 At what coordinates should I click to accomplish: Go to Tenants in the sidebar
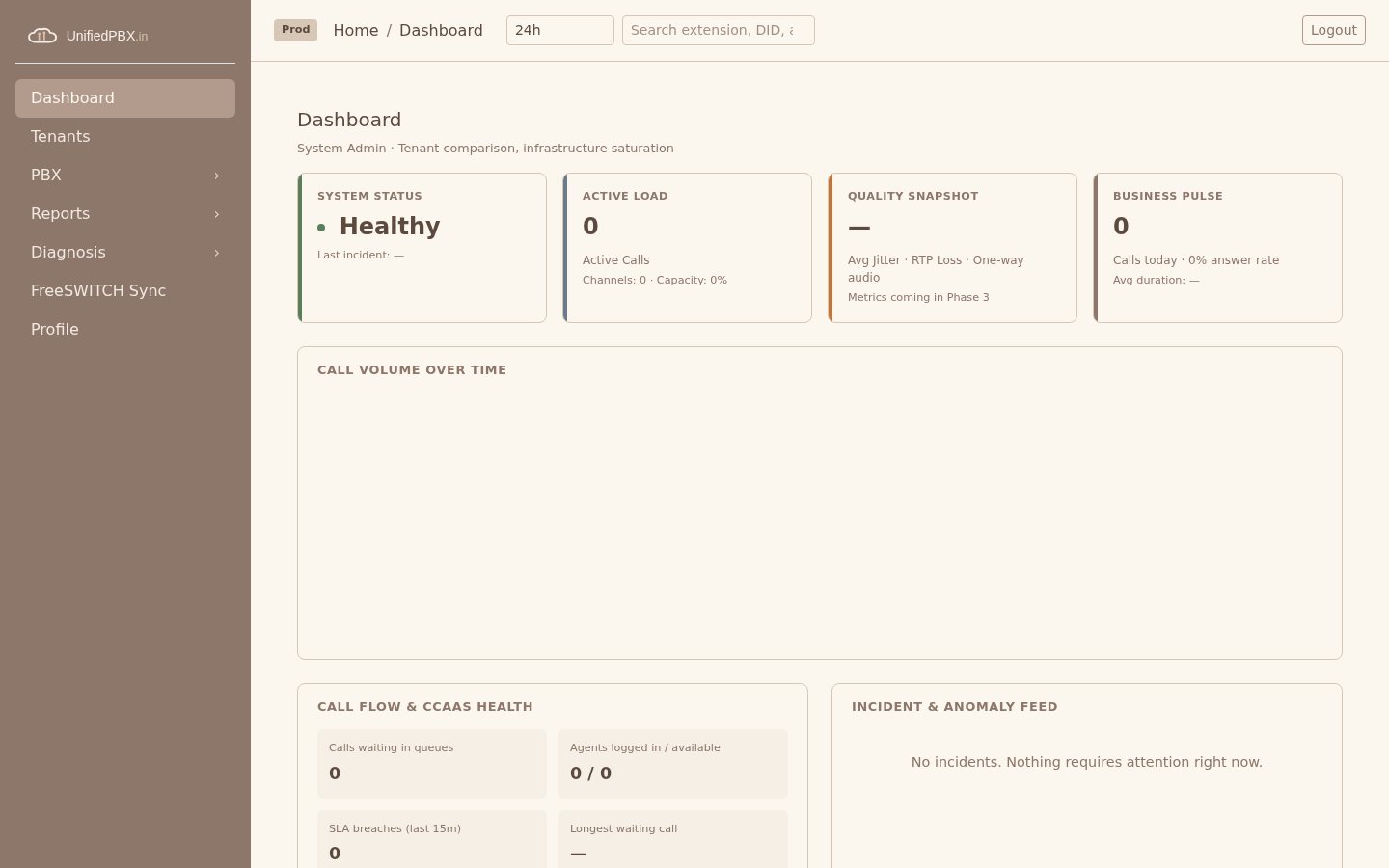(125, 137)
